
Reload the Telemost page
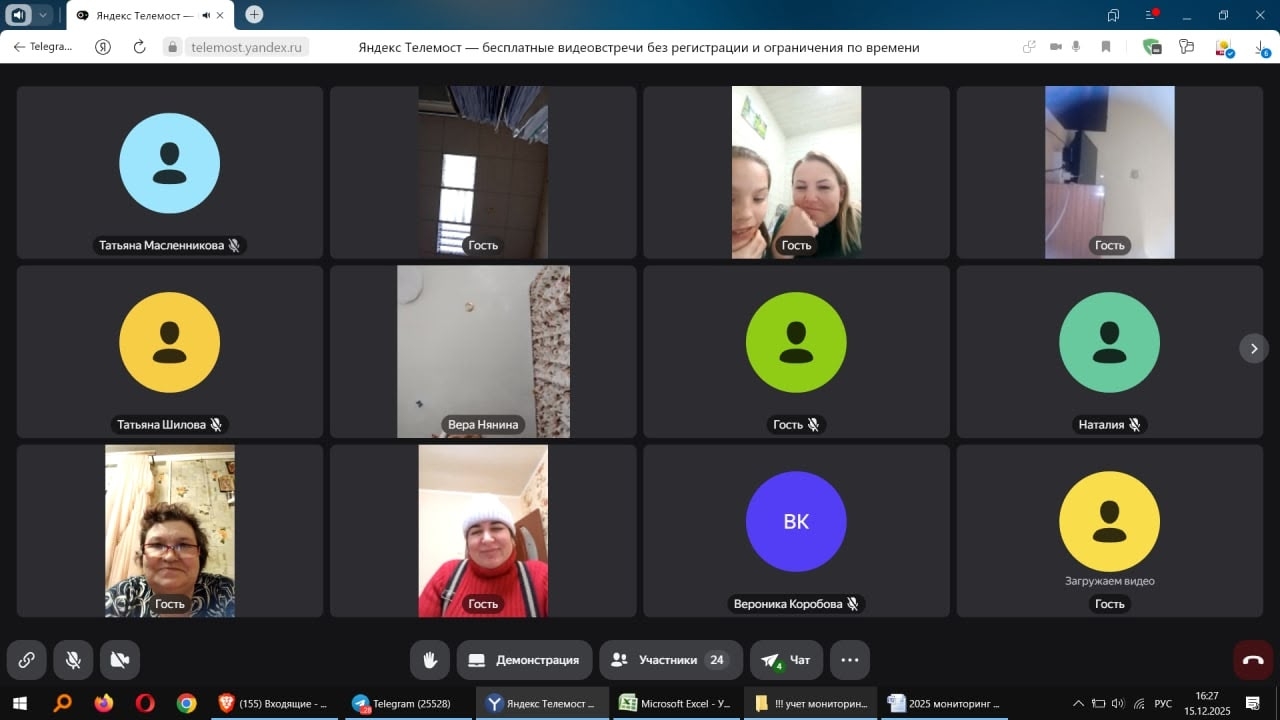pyautogui.click(x=139, y=47)
